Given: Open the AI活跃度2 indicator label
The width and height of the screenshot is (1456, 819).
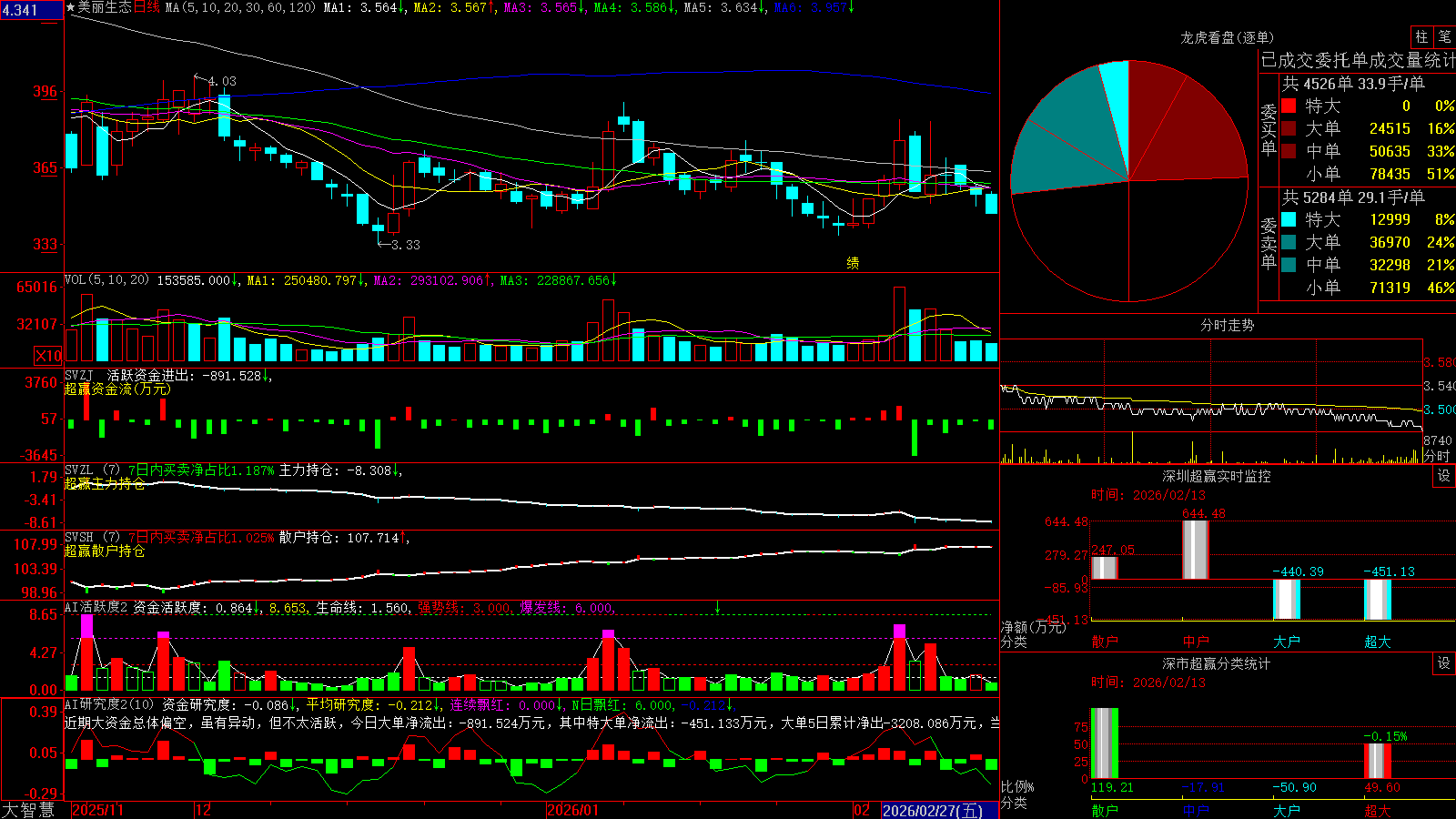Looking at the screenshot, I should tap(96, 607).
